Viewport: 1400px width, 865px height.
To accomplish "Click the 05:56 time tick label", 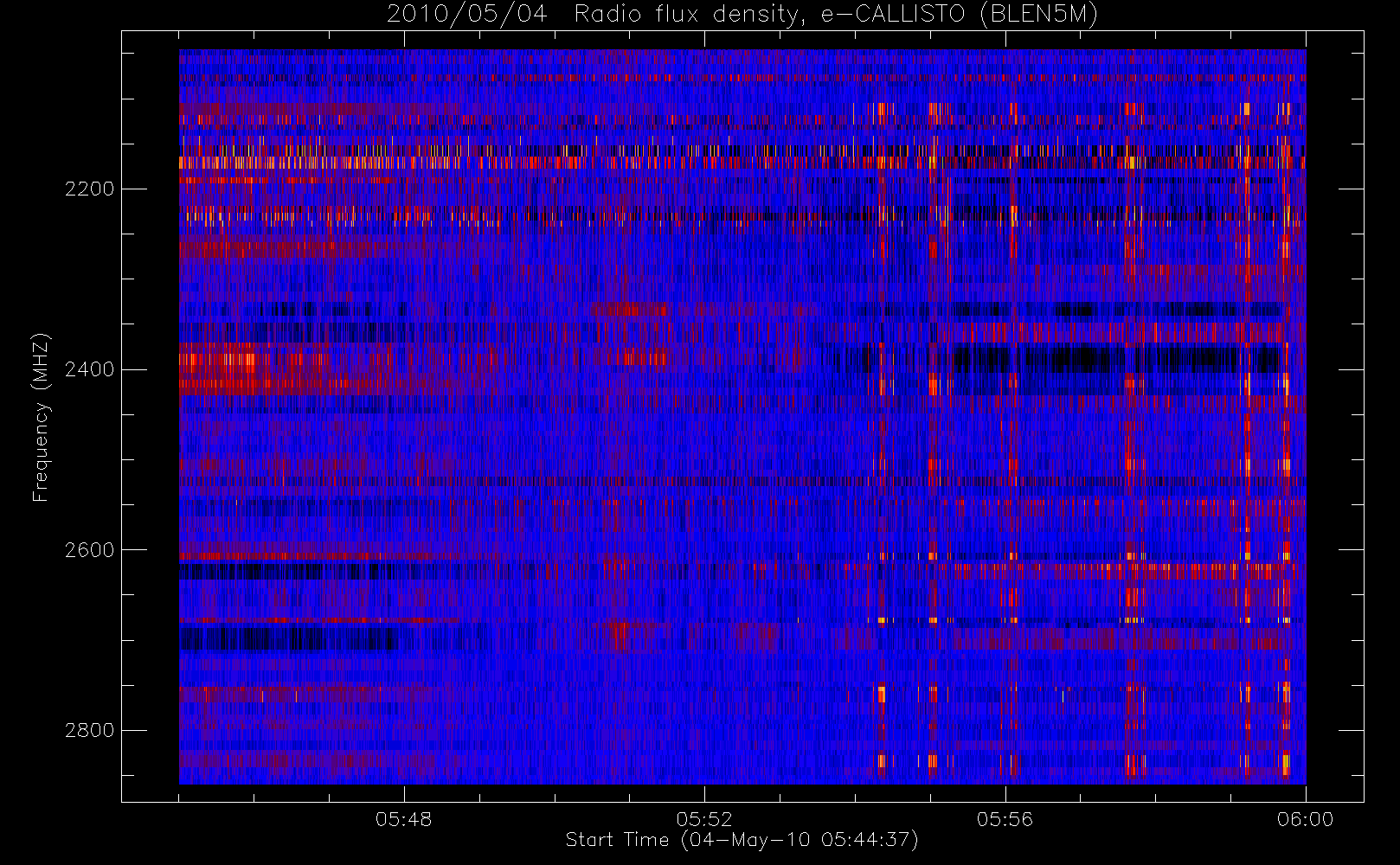I will [1005, 818].
